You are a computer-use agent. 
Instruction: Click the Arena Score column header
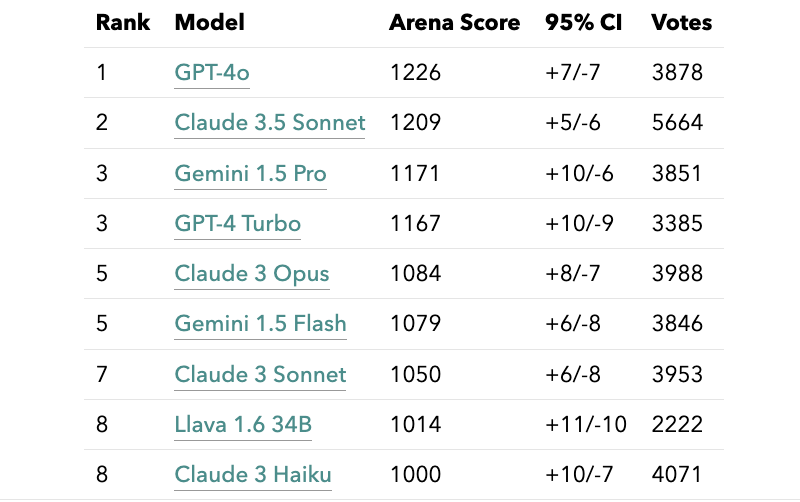click(454, 22)
